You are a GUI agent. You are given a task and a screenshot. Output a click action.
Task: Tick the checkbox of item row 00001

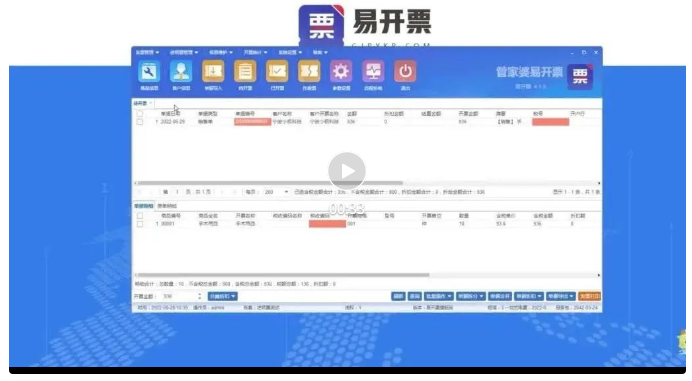coord(139,224)
